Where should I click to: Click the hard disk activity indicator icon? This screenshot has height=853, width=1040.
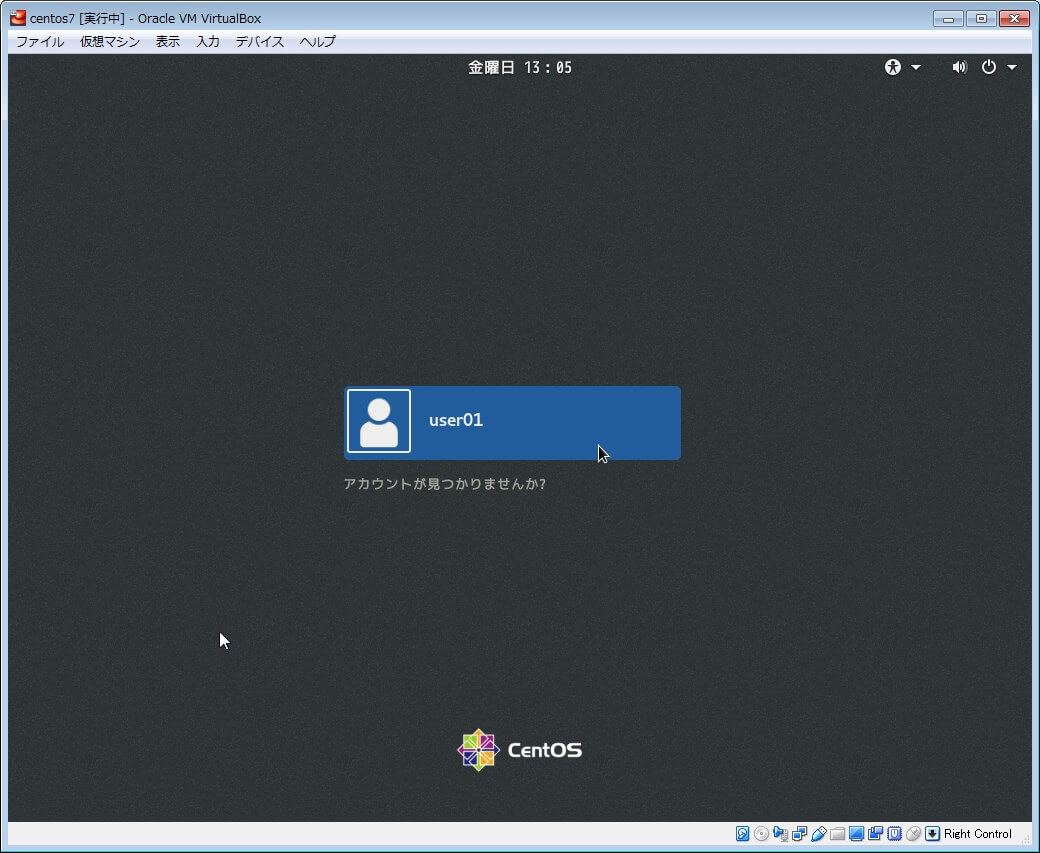743,834
